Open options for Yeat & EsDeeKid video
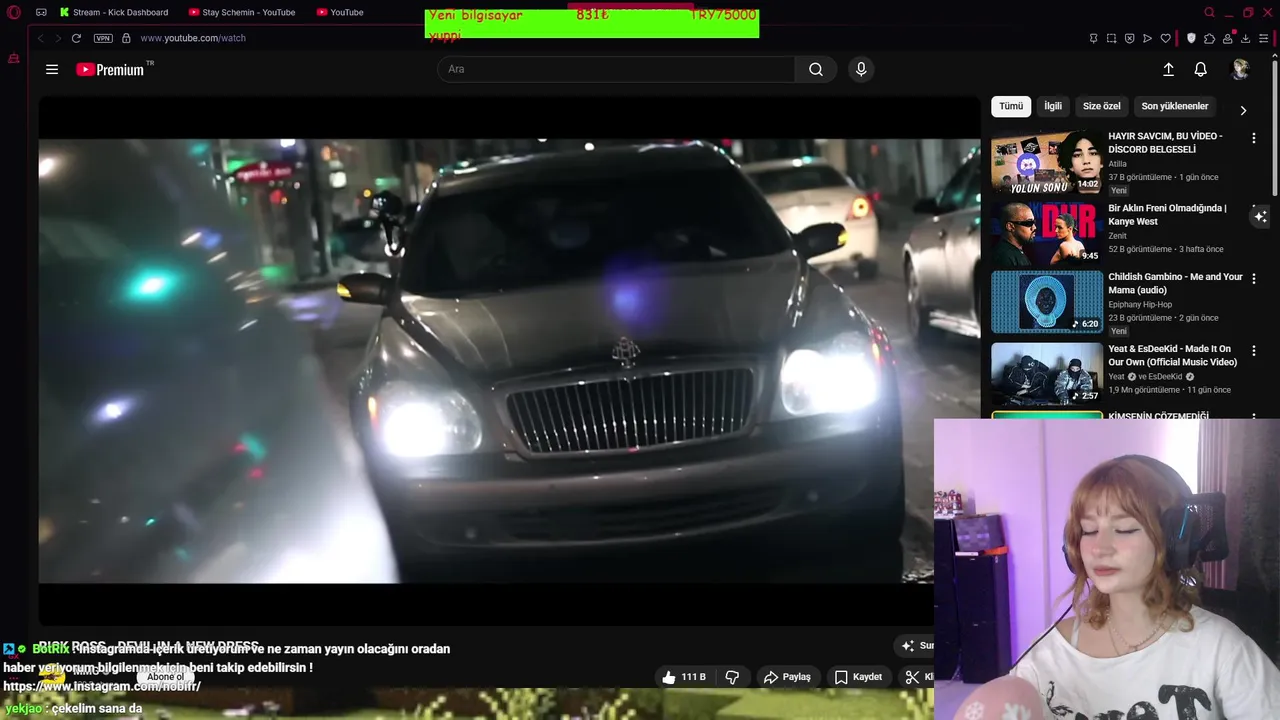The width and height of the screenshot is (1280, 720). pos(1254,351)
